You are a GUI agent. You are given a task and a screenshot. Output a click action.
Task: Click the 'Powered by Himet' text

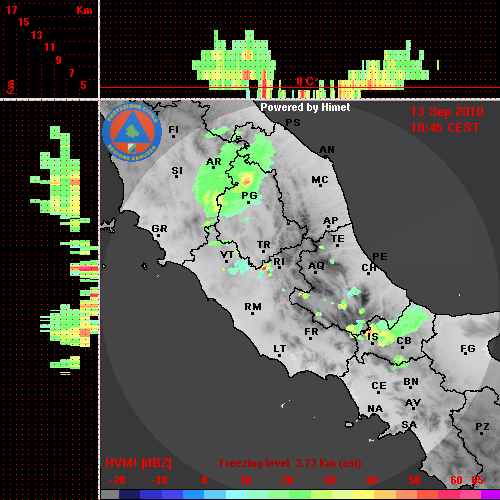click(x=305, y=107)
